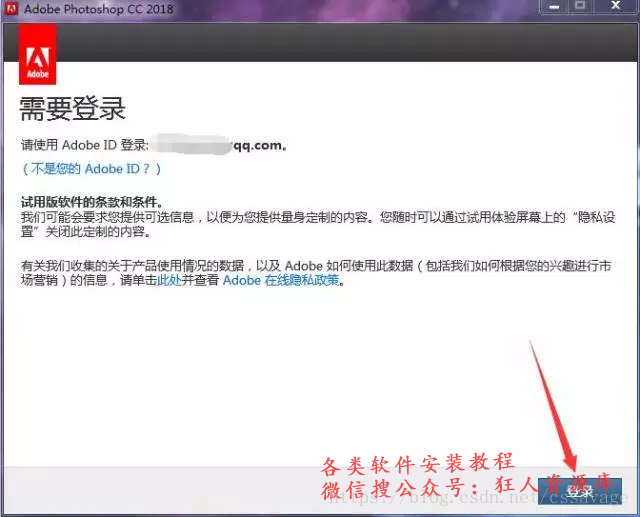Open the 此处 link

[x=169, y=280]
